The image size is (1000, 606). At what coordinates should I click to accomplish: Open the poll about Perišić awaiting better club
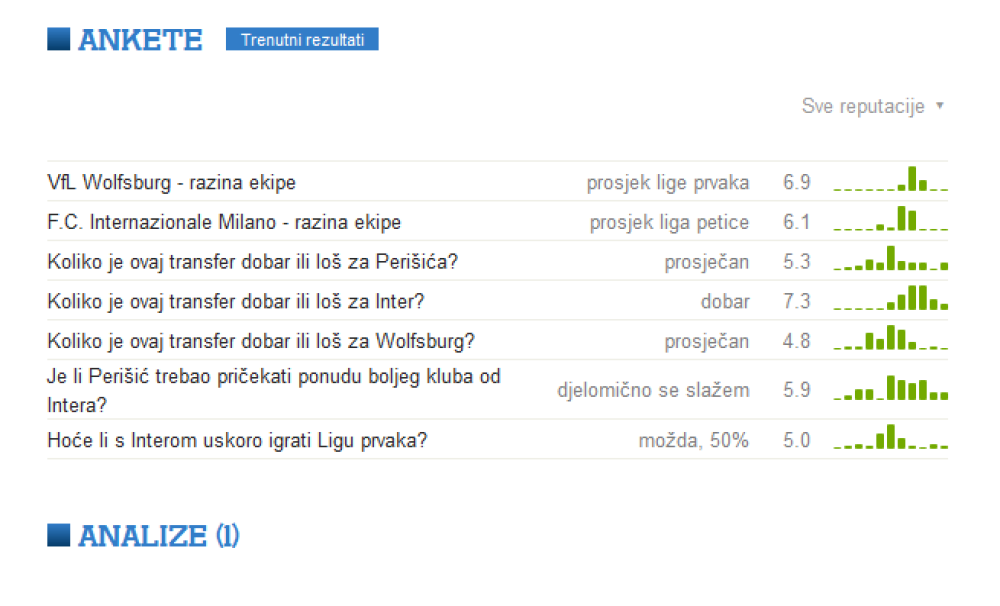pos(274,390)
